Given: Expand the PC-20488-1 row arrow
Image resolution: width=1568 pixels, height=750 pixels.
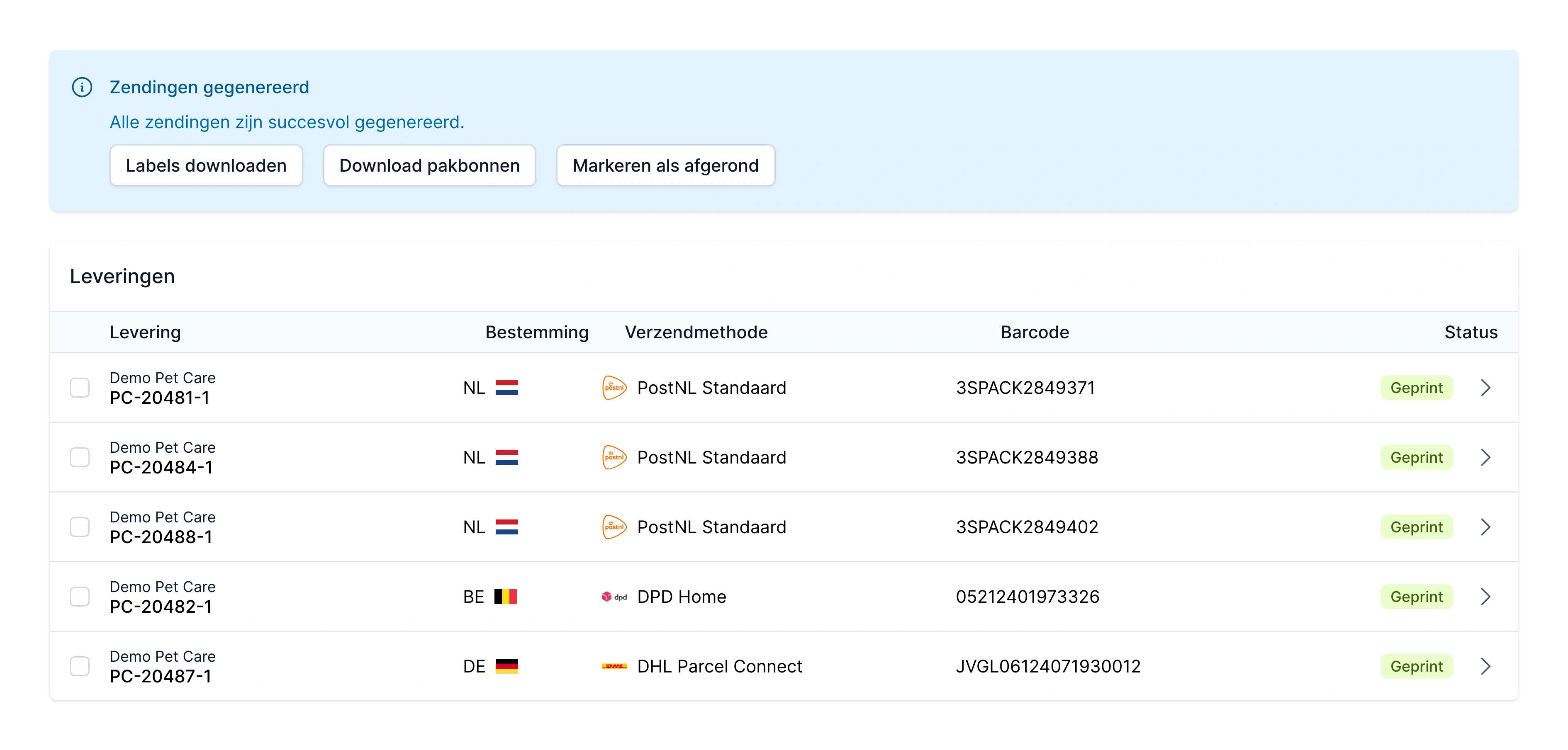Looking at the screenshot, I should pyautogui.click(x=1485, y=527).
